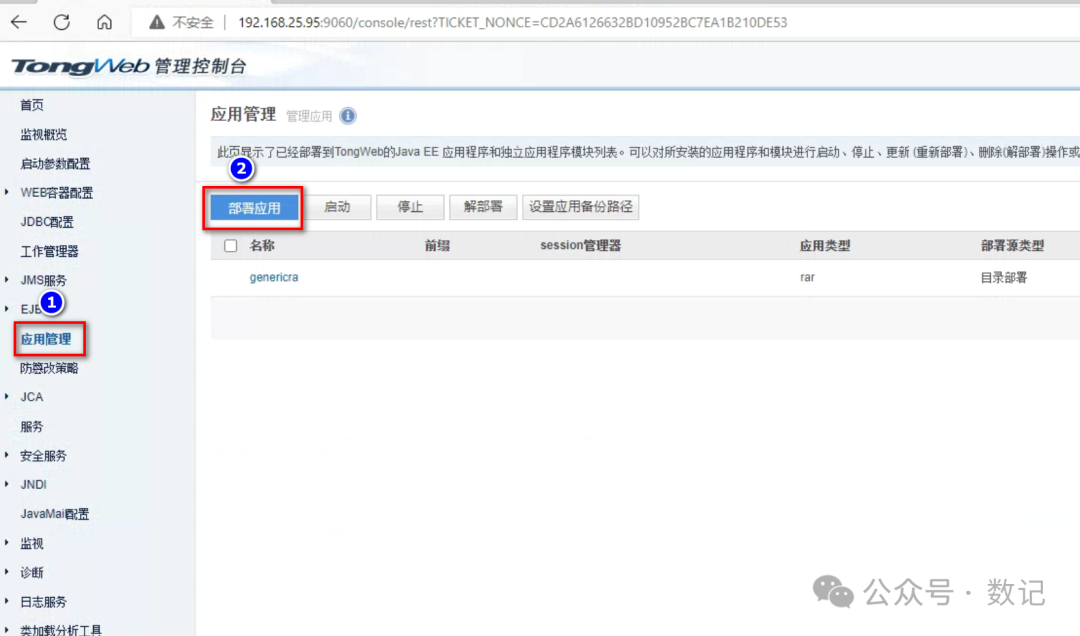The width and height of the screenshot is (1080, 636).
Task: Go back with the browser back arrow
Action: coord(19,22)
